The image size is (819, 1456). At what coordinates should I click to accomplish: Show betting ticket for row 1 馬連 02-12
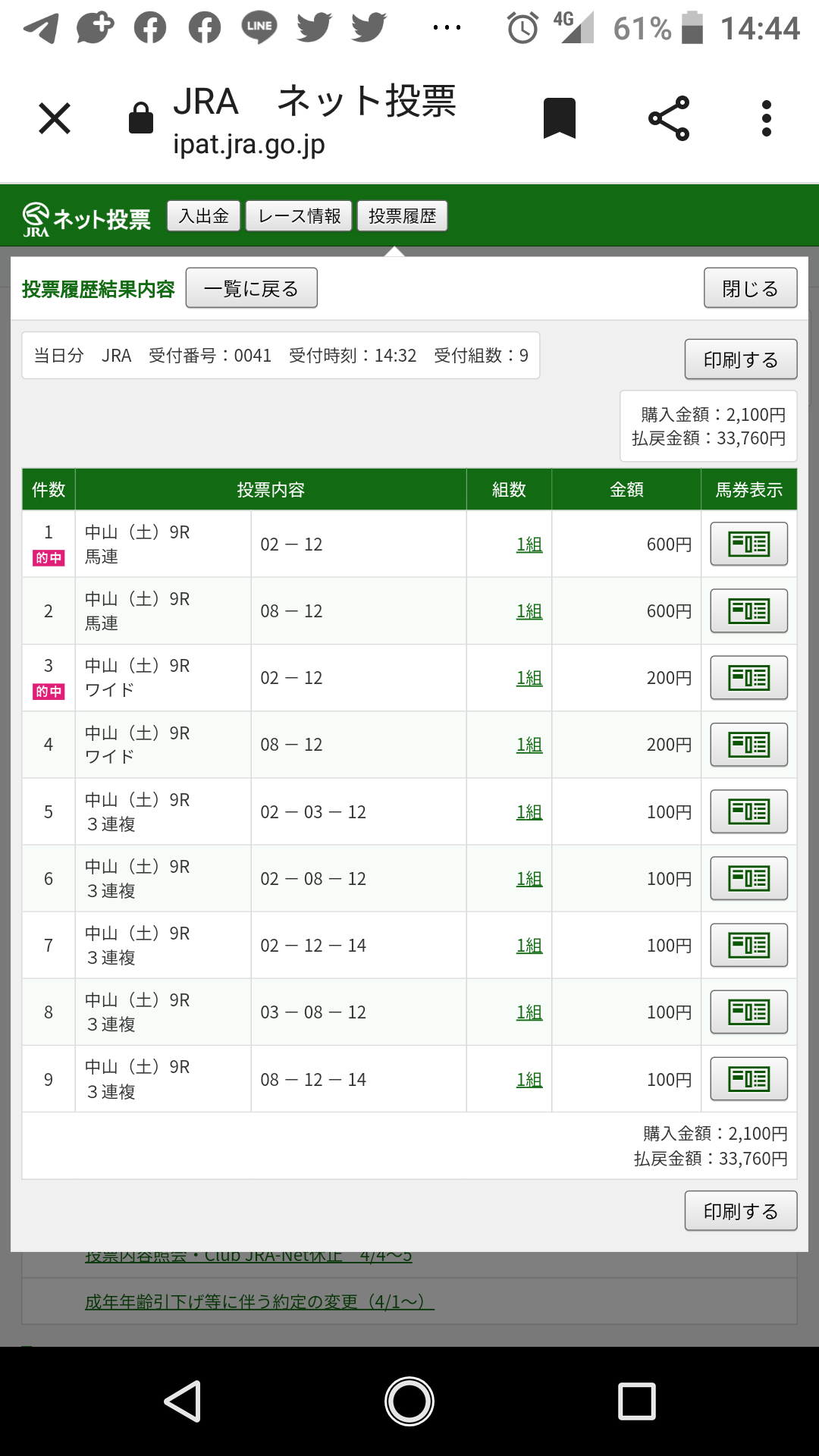click(x=748, y=544)
